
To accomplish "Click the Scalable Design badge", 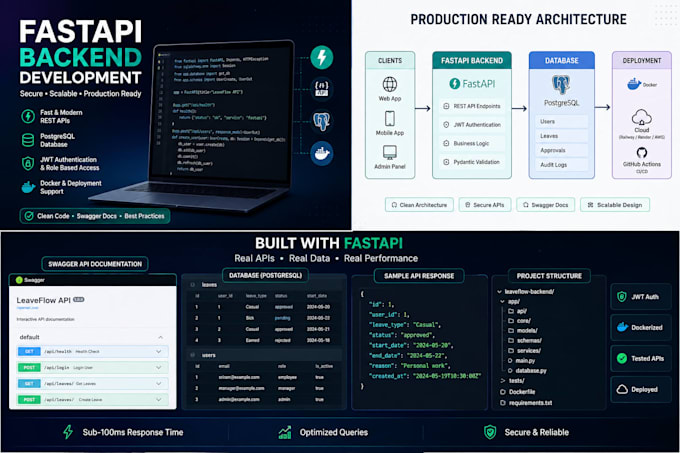I will coord(615,205).
